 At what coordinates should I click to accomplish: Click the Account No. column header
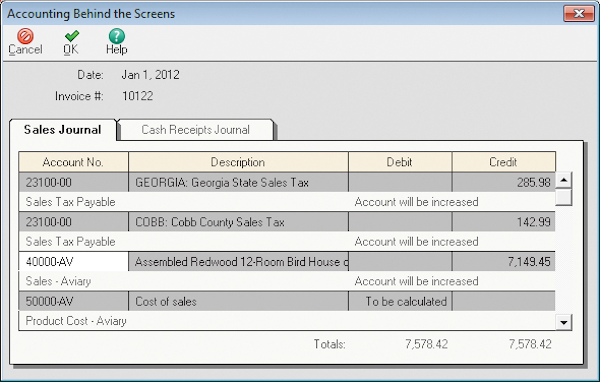[73, 162]
